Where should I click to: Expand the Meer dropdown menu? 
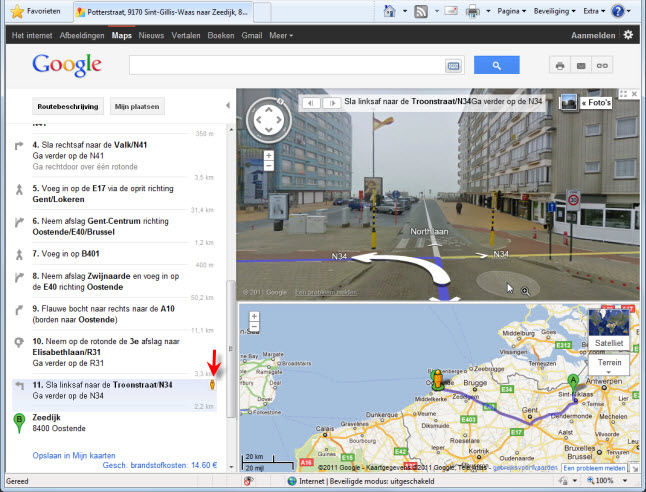pyautogui.click(x=281, y=35)
